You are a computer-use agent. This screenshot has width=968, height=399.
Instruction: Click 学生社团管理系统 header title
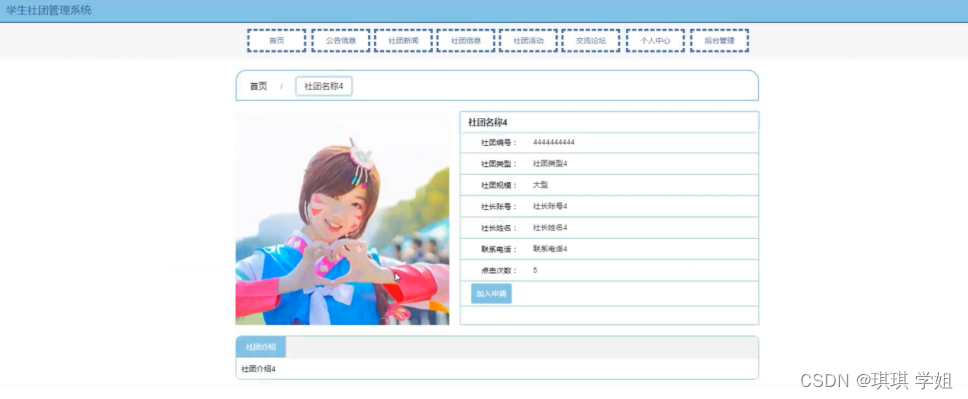click(49, 10)
